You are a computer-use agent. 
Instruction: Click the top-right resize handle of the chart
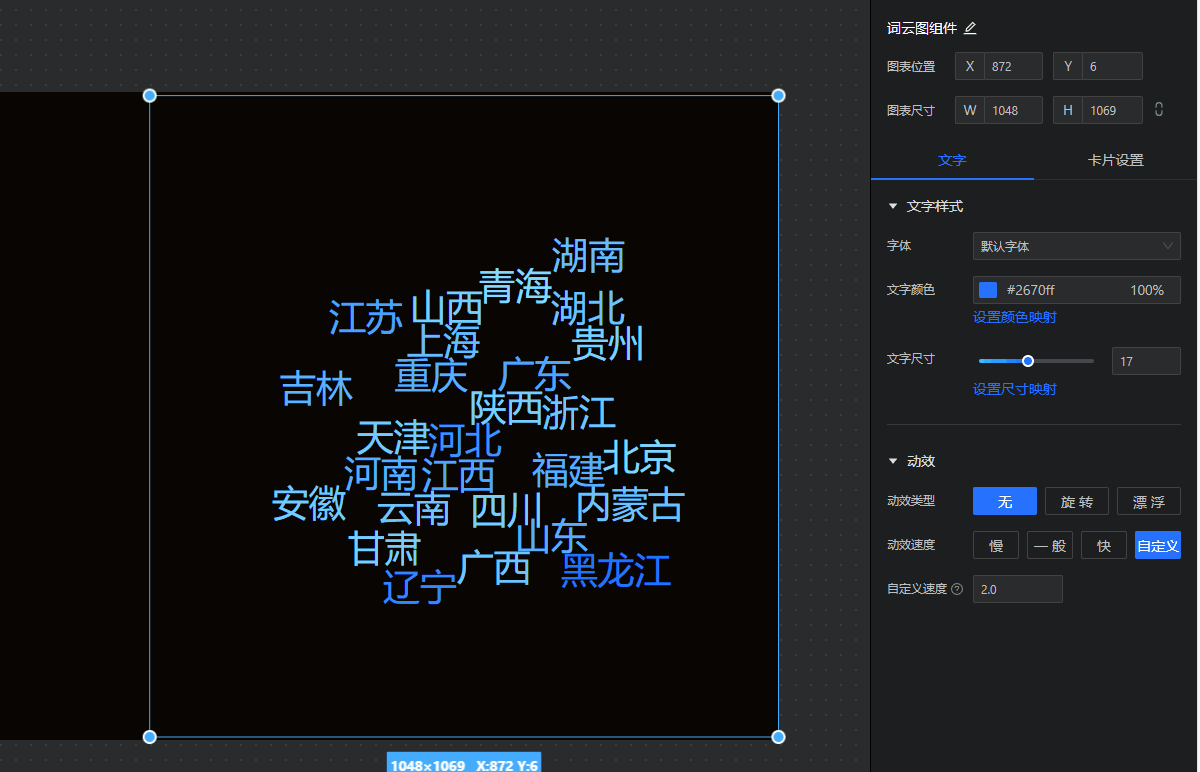pos(778,95)
